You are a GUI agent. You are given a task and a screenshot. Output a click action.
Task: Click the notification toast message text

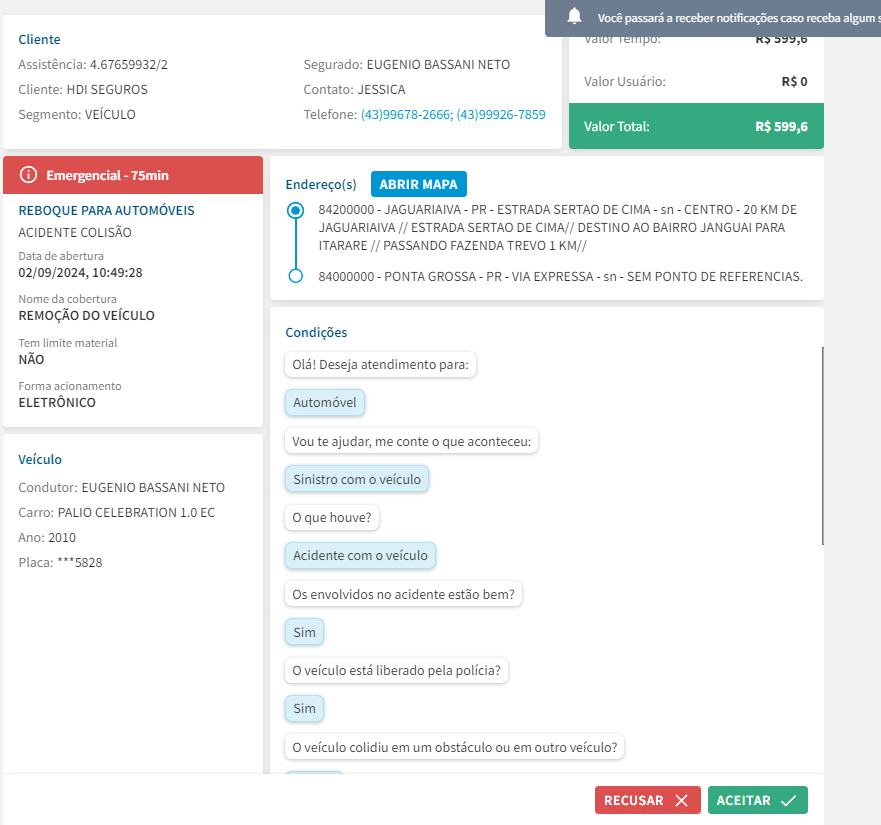[x=737, y=18]
